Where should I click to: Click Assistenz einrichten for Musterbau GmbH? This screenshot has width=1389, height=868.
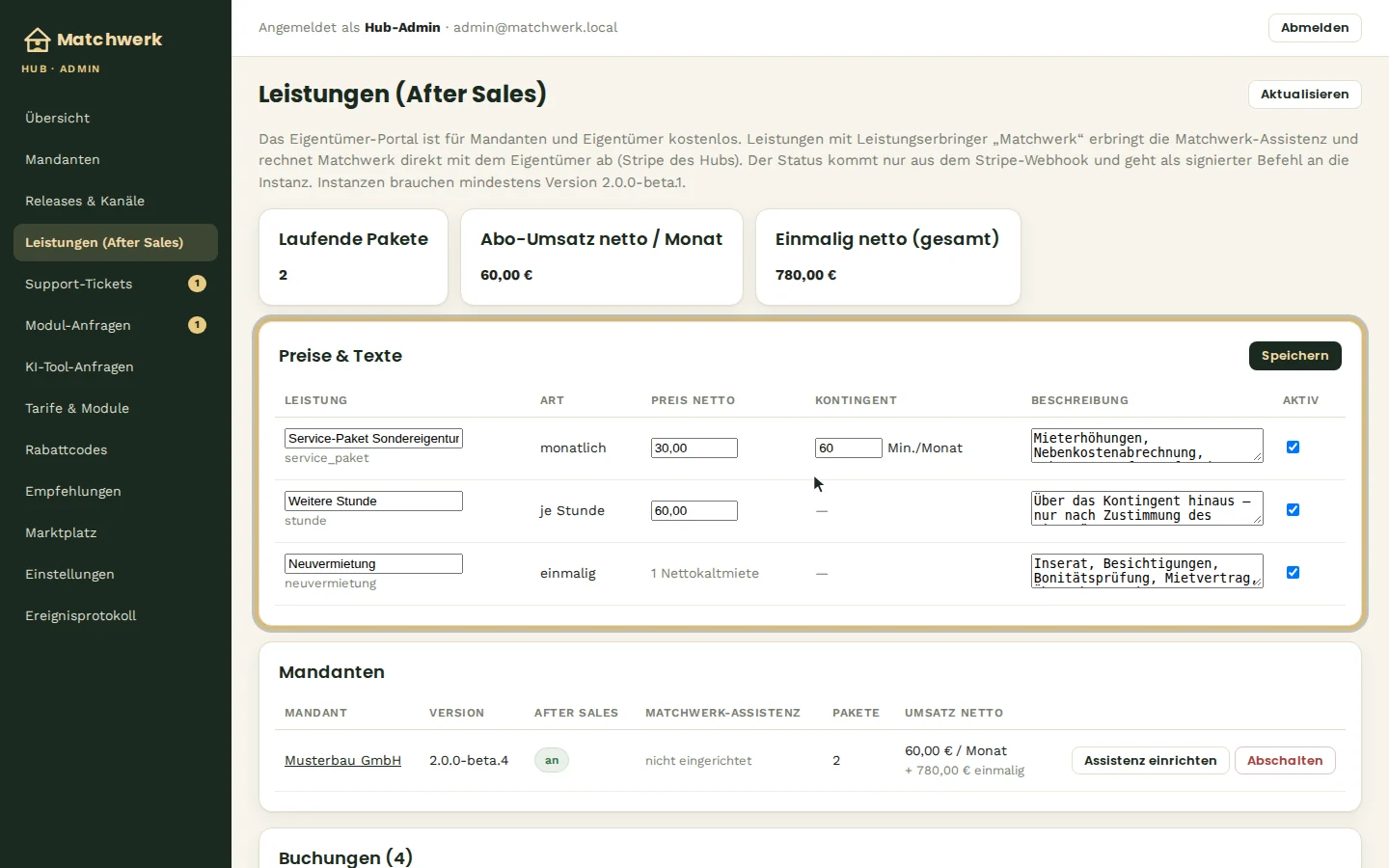(x=1151, y=760)
